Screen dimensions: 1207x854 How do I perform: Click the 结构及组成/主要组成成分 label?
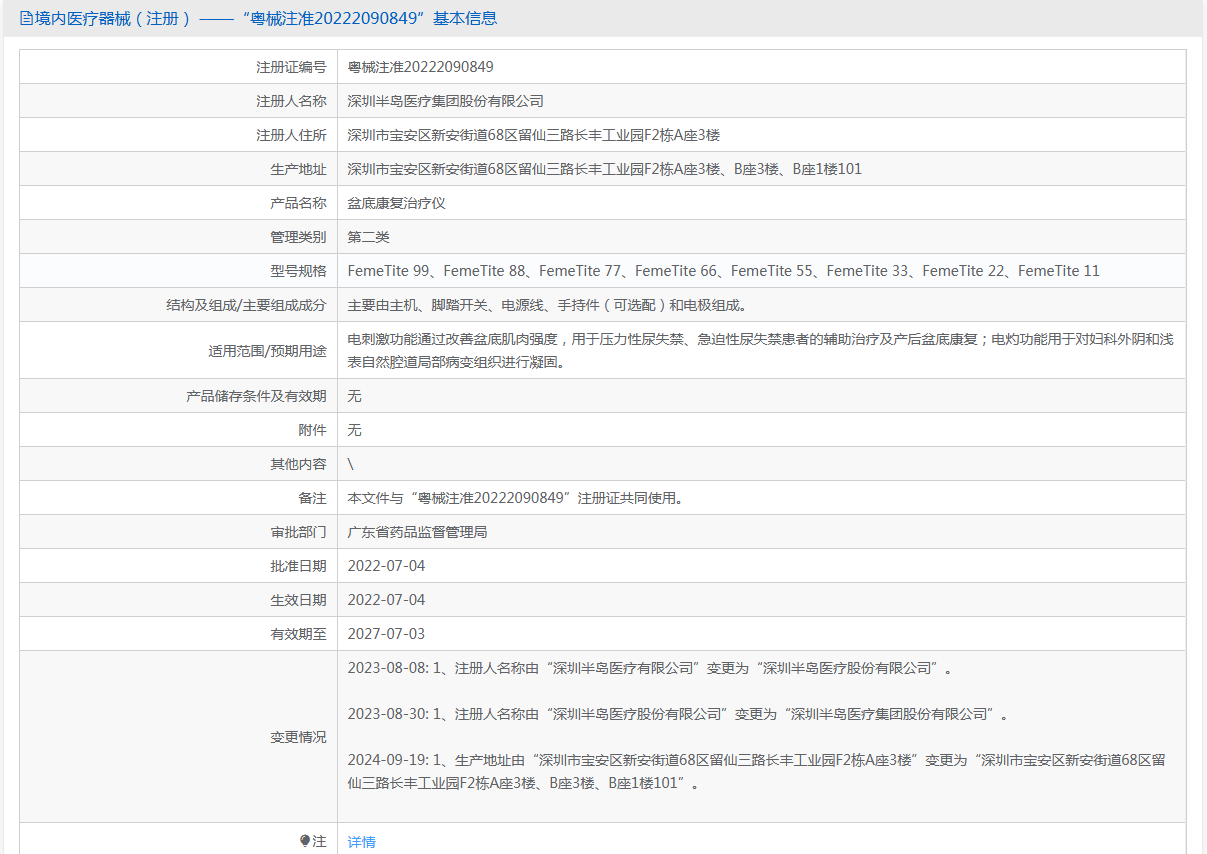[x=246, y=305]
